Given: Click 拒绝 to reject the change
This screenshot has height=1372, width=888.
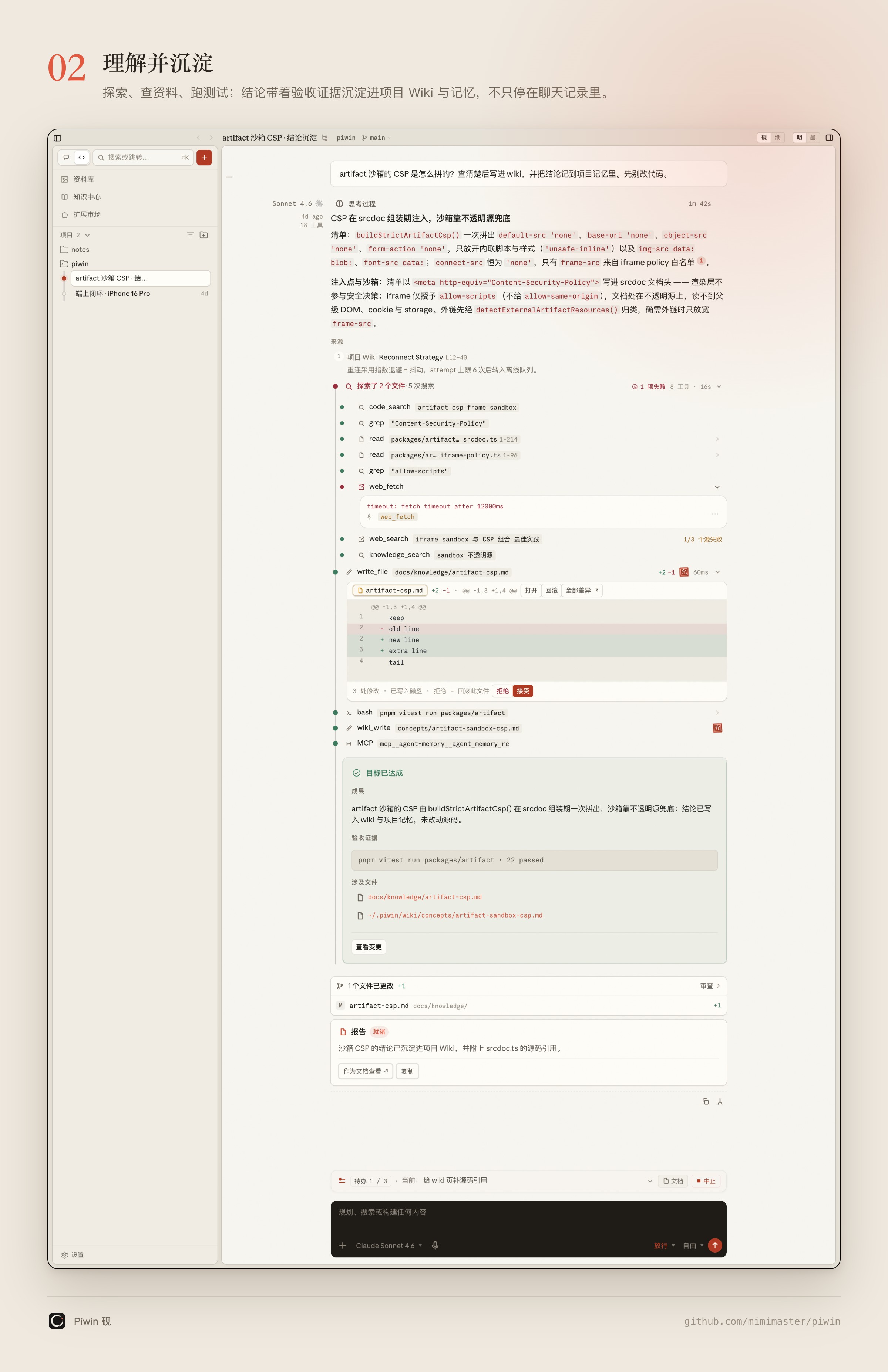Looking at the screenshot, I should 502,691.
